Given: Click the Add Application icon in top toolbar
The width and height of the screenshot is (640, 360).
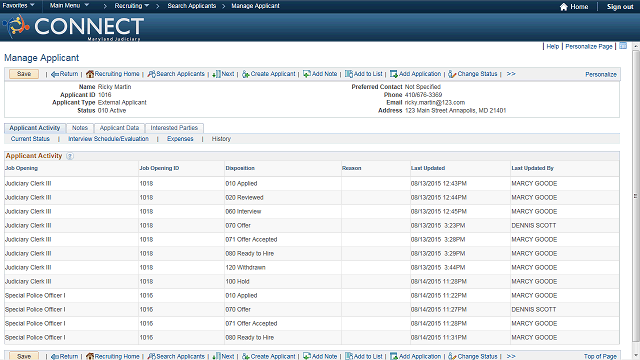Looking at the screenshot, I should [394, 74].
